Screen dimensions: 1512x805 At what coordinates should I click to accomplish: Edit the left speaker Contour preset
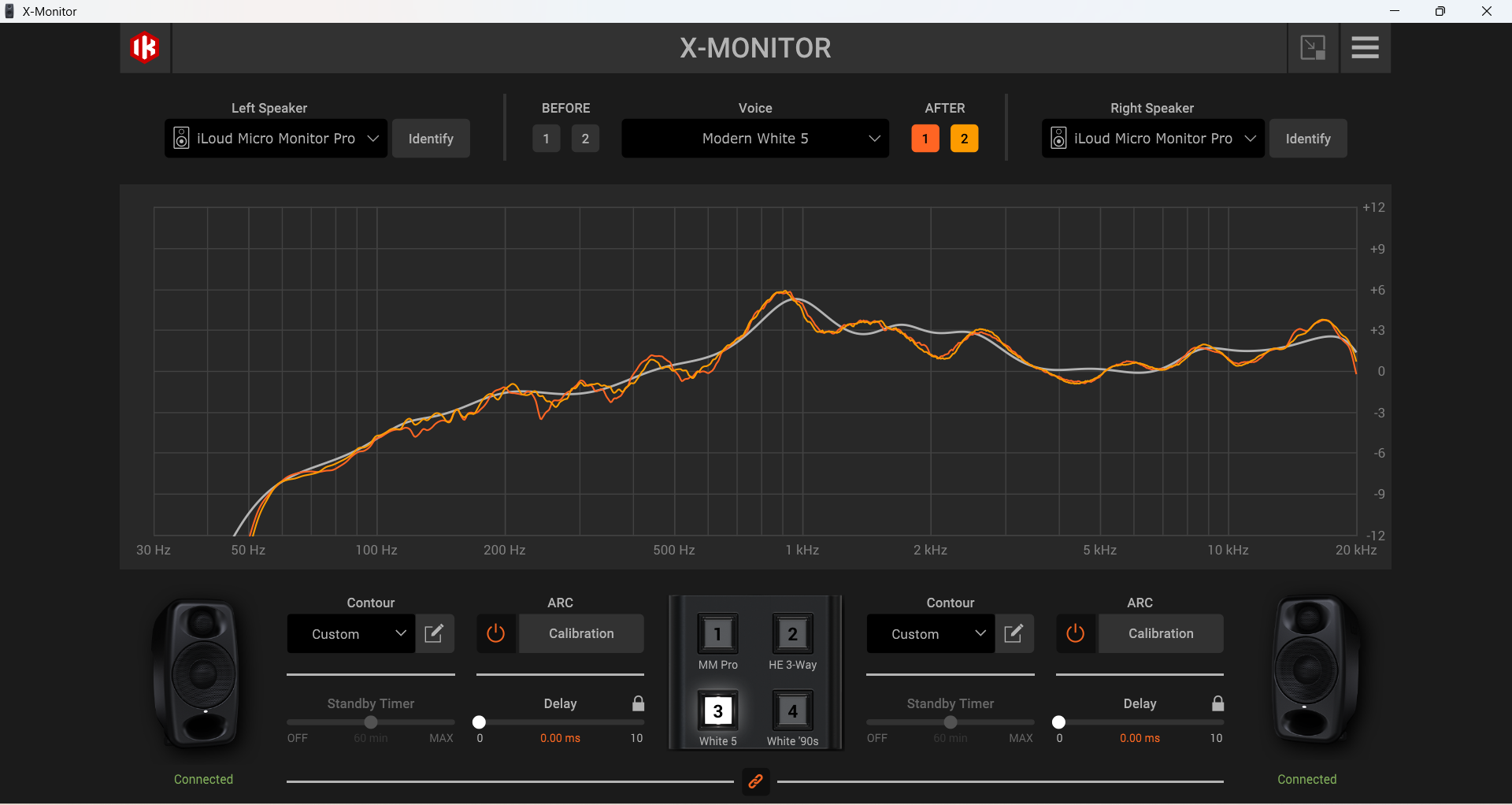tap(434, 633)
